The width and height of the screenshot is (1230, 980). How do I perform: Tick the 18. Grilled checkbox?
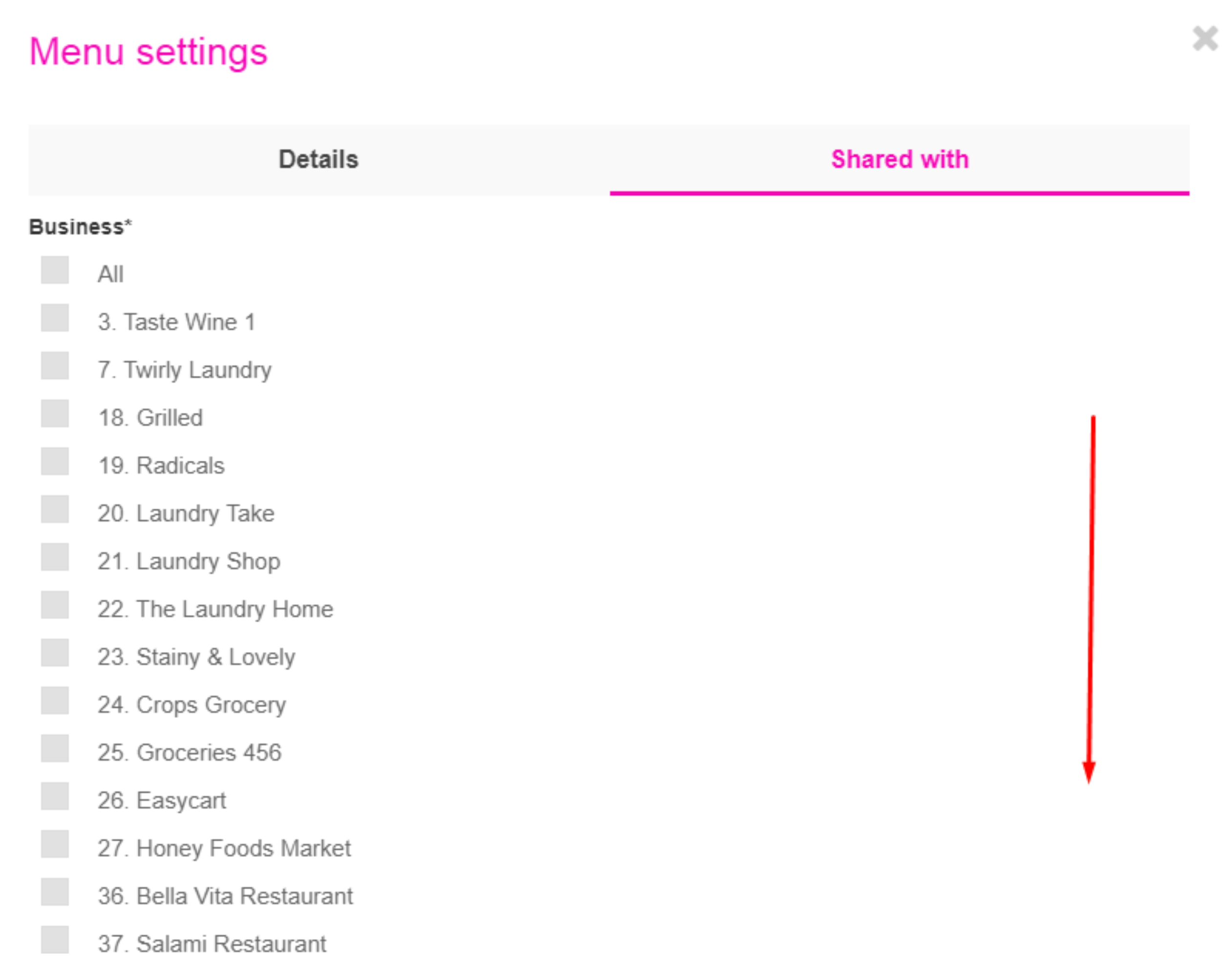tap(55, 414)
